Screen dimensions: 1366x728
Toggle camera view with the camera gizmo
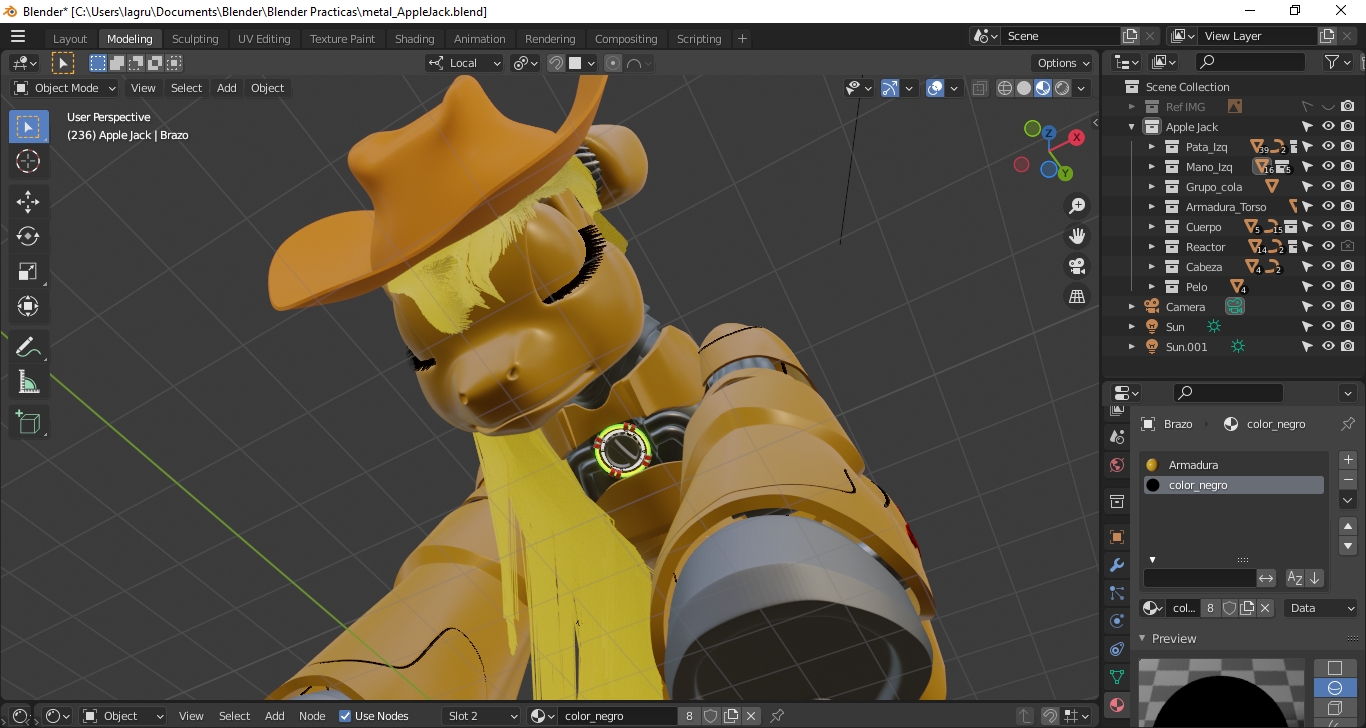[x=1077, y=266]
